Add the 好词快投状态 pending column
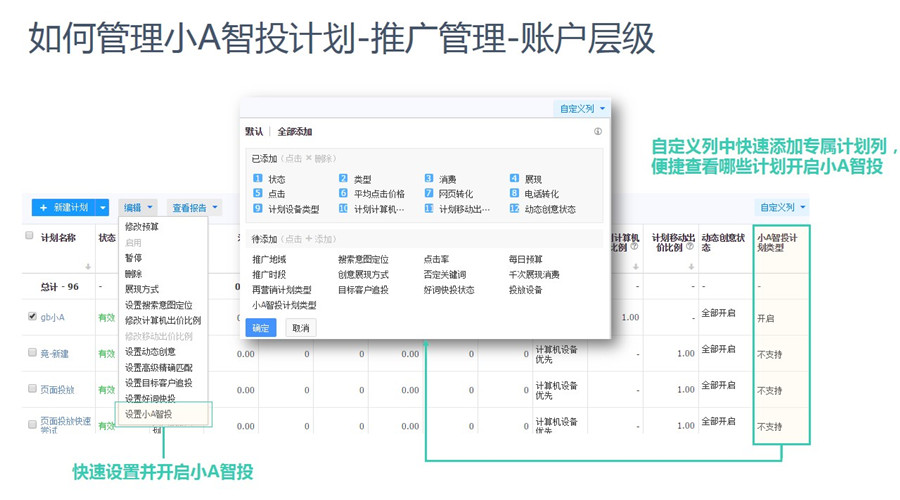This screenshot has width=900, height=500. coord(449,290)
